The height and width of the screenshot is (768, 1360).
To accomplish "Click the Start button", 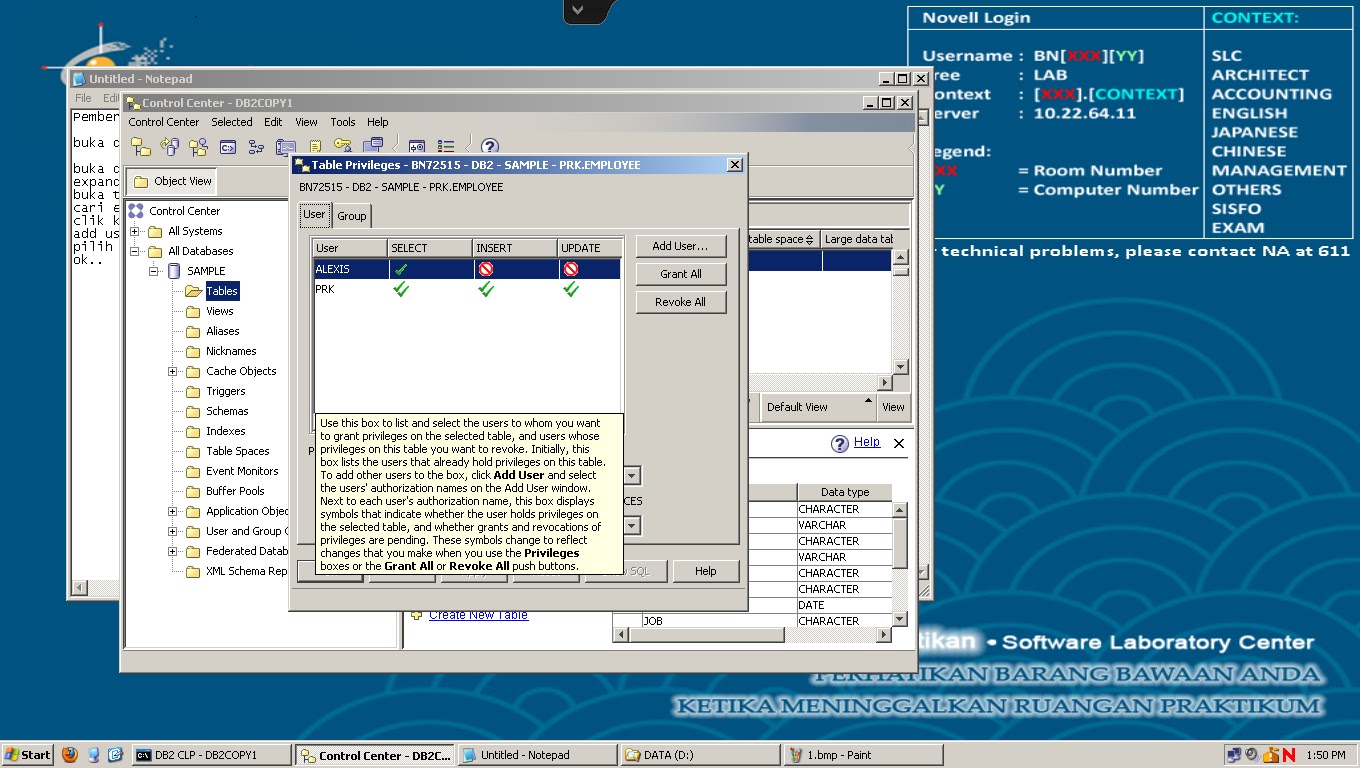I will [28, 755].
